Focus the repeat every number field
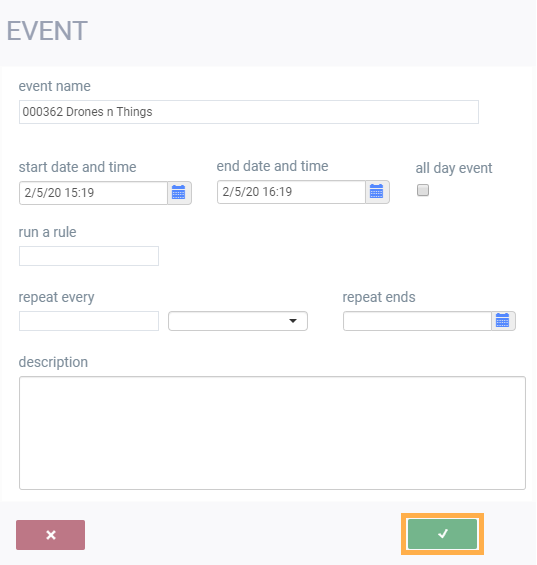The height and width of the screenshot is (565, 537). coord(89,321)
